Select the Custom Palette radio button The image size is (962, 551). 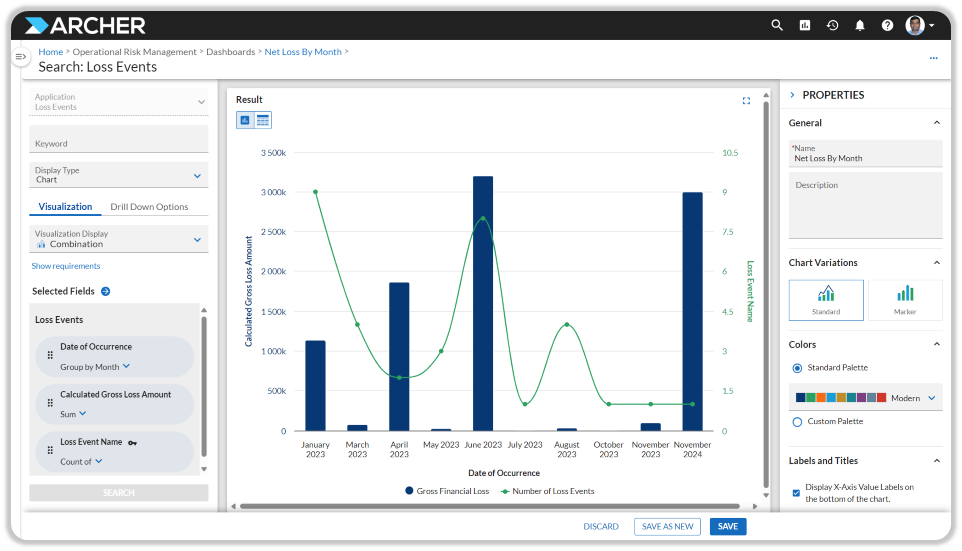click(797, 422)
